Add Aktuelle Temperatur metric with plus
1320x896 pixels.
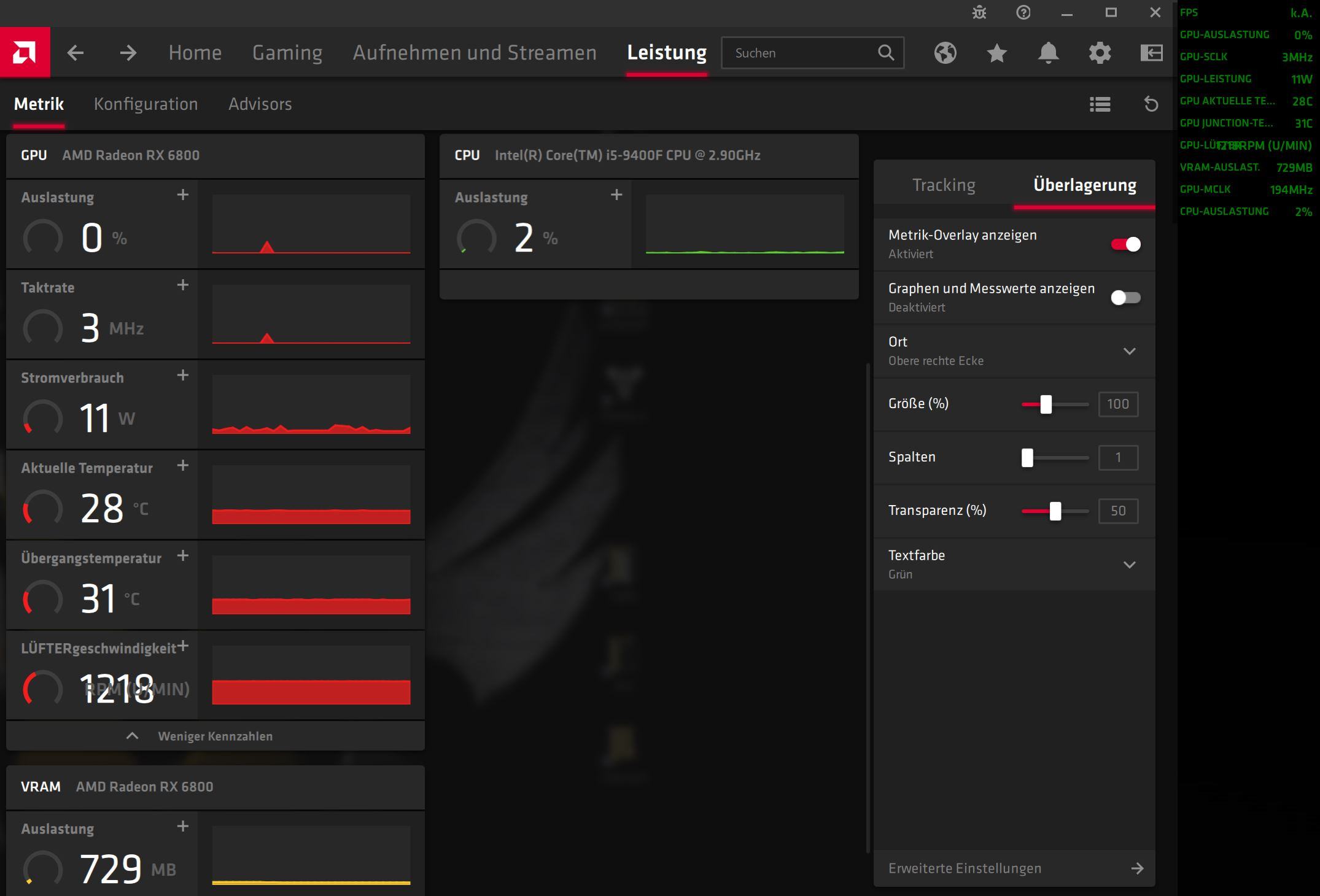tap(183, 466)
